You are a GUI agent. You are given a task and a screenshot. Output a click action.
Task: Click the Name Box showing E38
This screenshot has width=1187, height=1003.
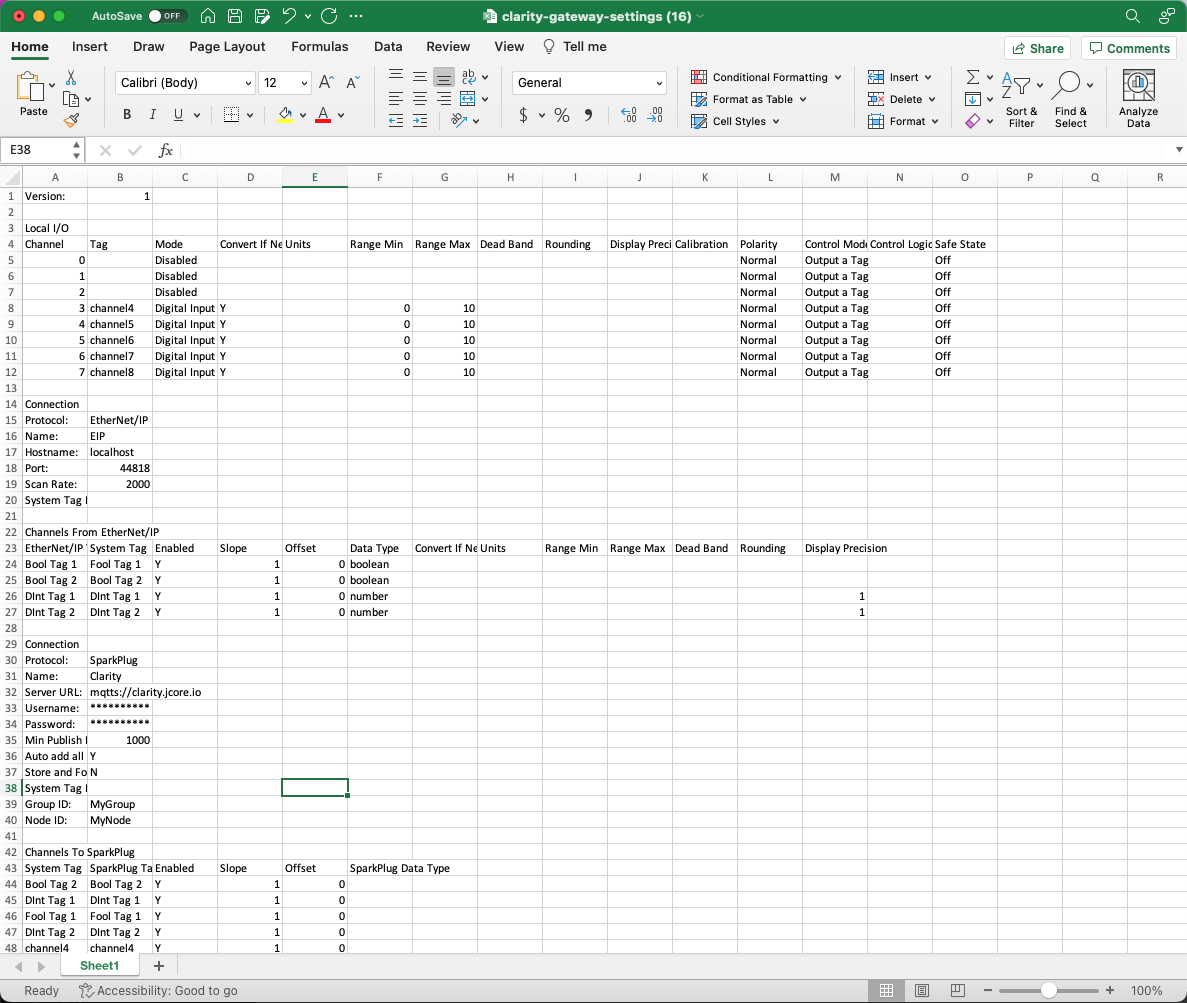point(36,150)
